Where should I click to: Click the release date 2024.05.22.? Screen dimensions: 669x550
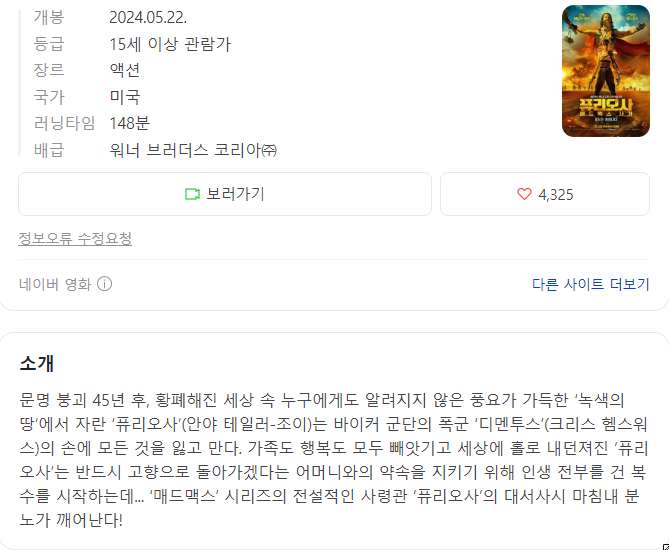point(148,17)
